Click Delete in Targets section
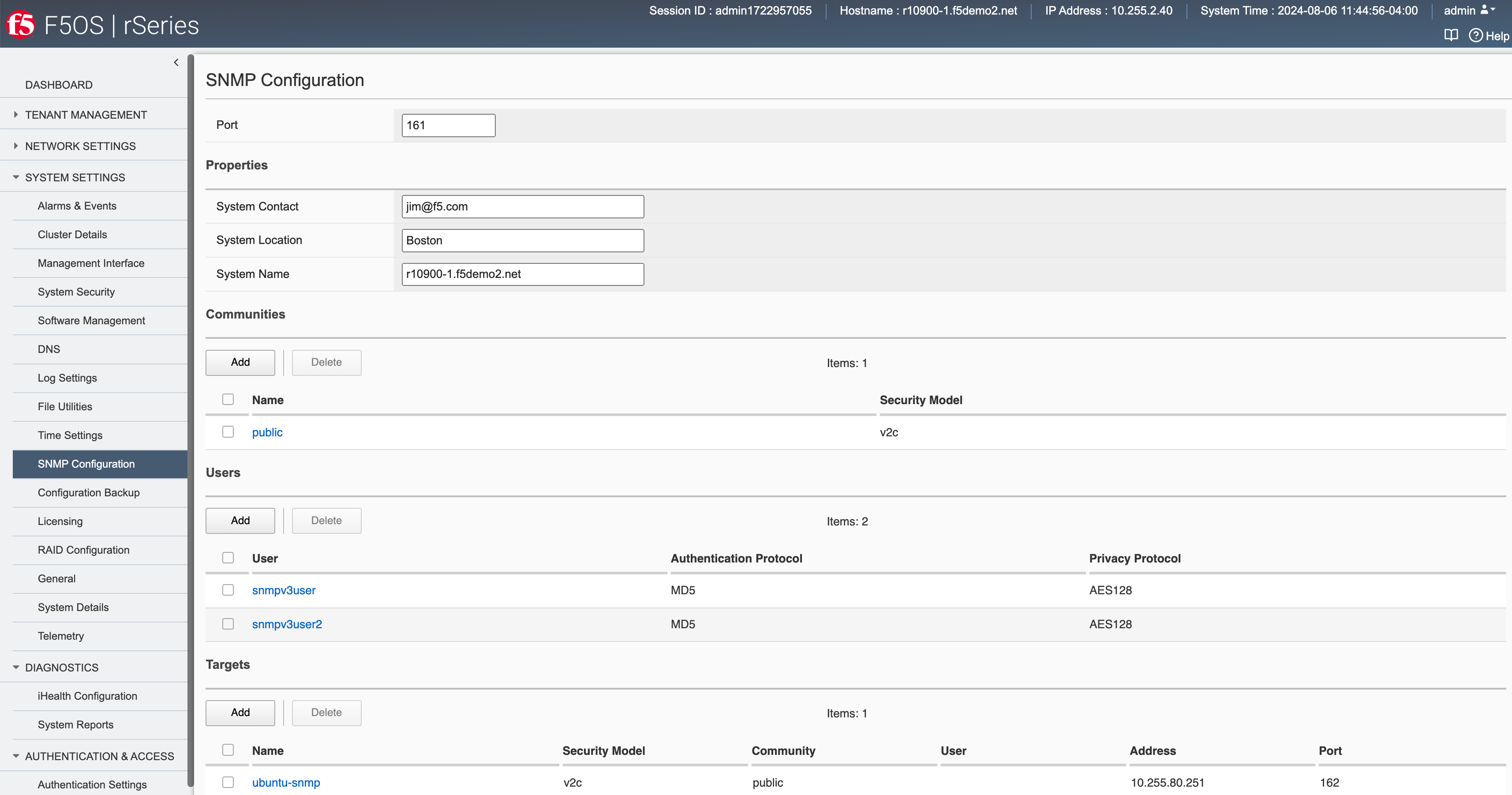The height and width of the screenshot is (795, 1512). point(326,713)
